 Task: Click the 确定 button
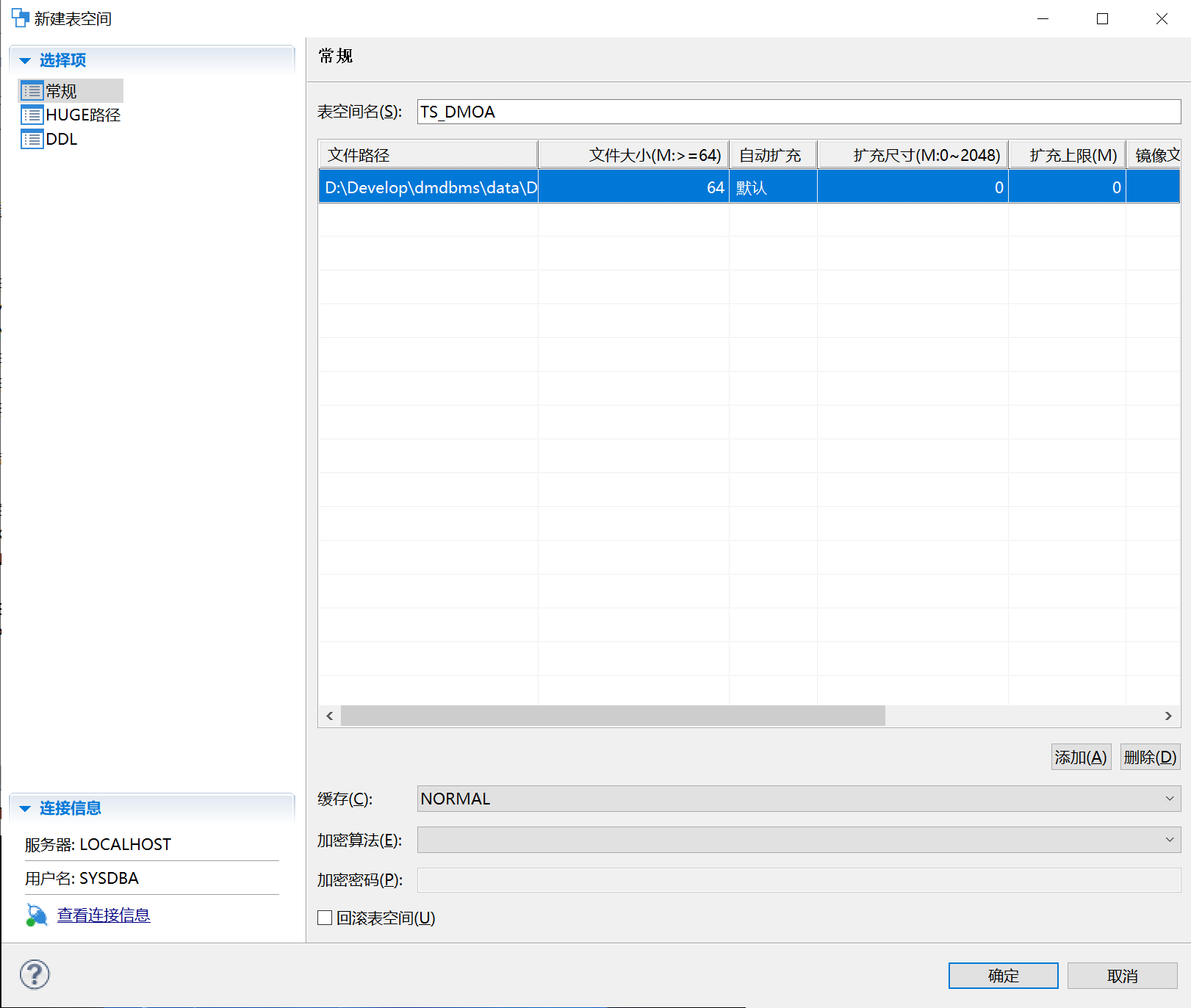(x=1003, y=976)
